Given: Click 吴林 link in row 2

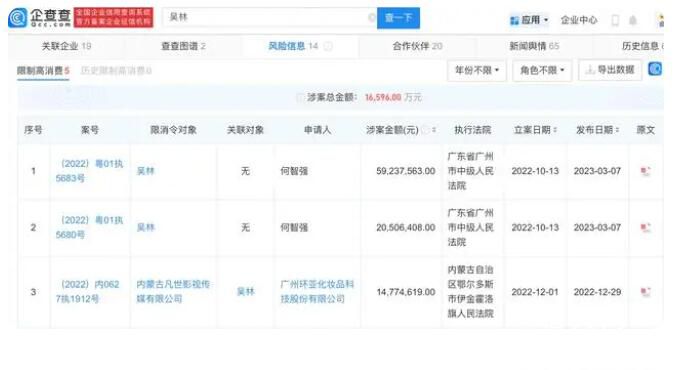Looking at the screenshot, I should tap(145, 227).
